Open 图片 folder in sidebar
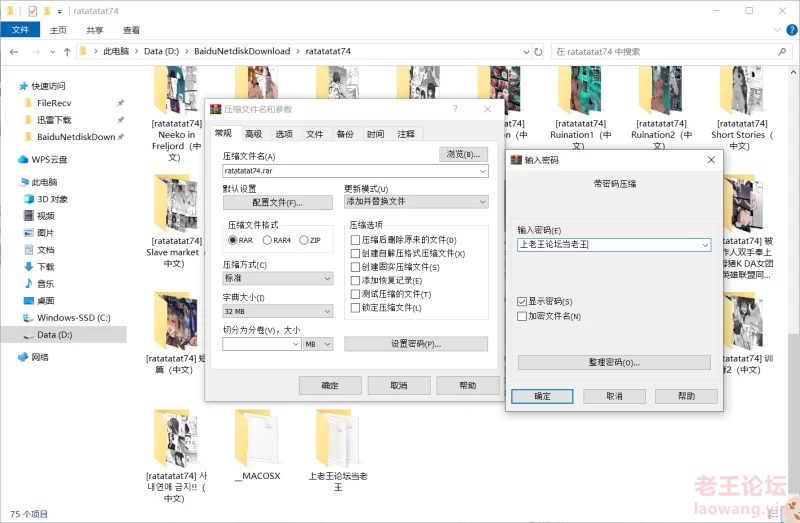This screenshot has width=800, height=523. [45, 233]
